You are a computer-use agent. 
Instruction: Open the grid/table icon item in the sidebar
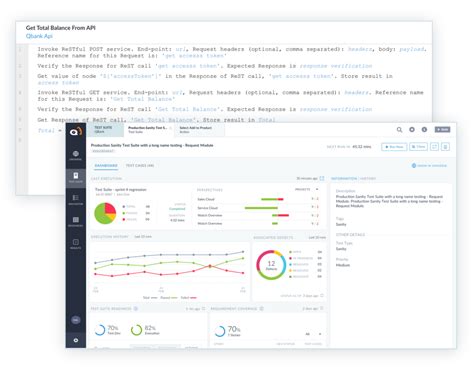click(76, 219)
